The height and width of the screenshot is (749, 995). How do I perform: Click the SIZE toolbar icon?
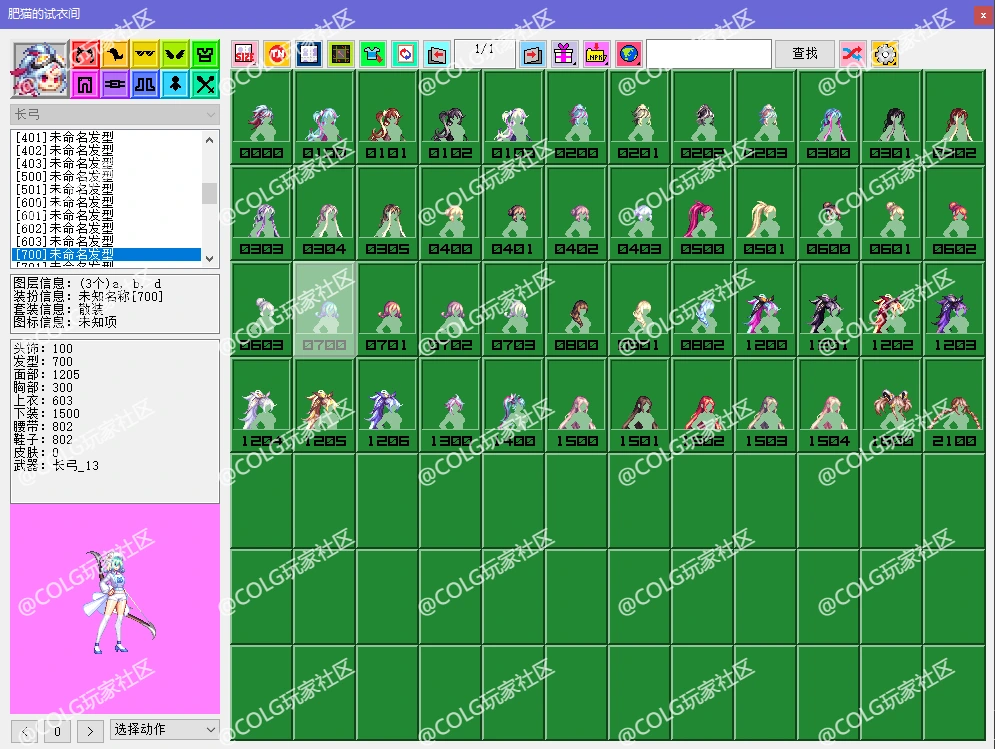coord(245,54)
